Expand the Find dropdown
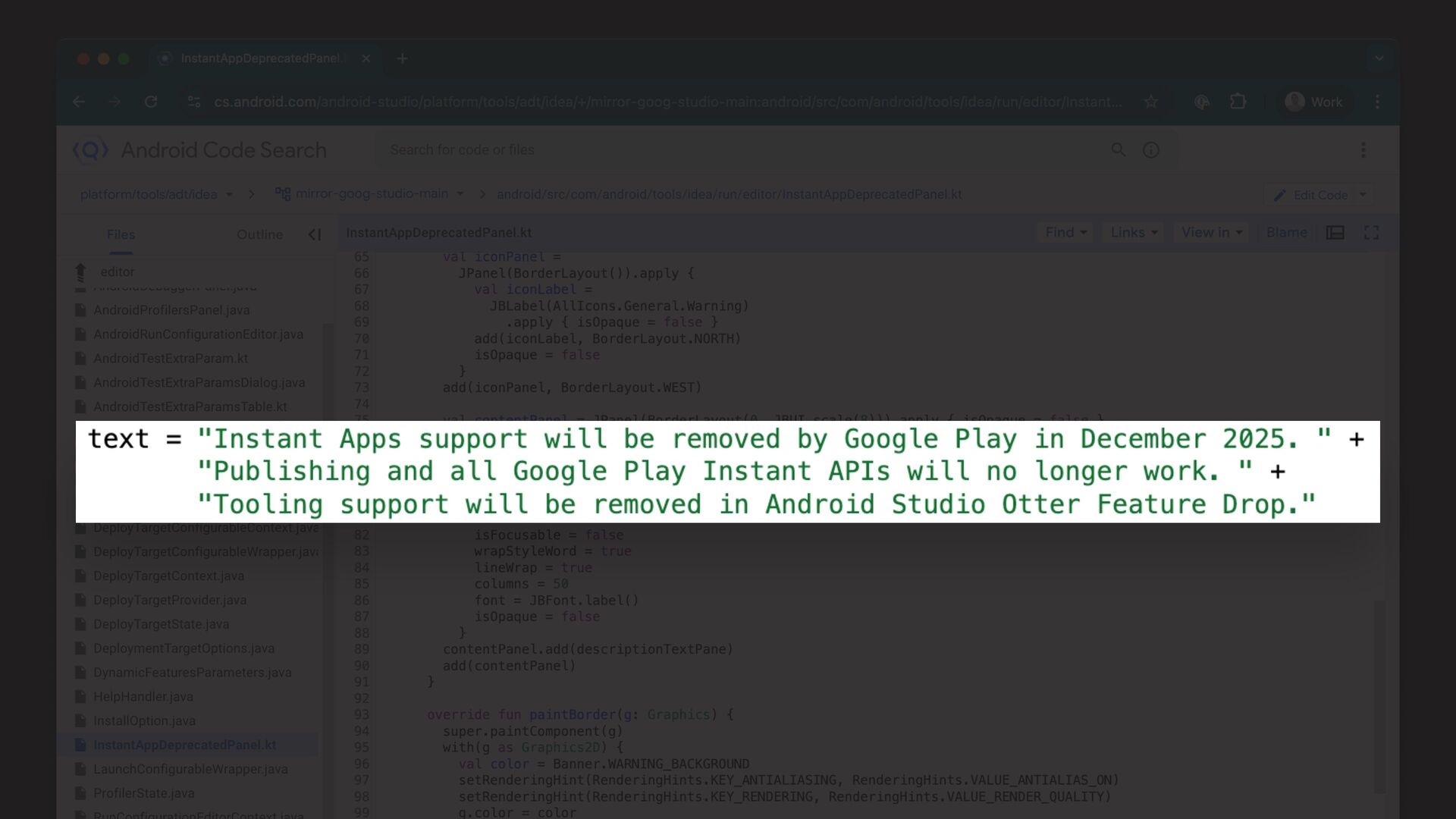 (x=1065, y=233)
